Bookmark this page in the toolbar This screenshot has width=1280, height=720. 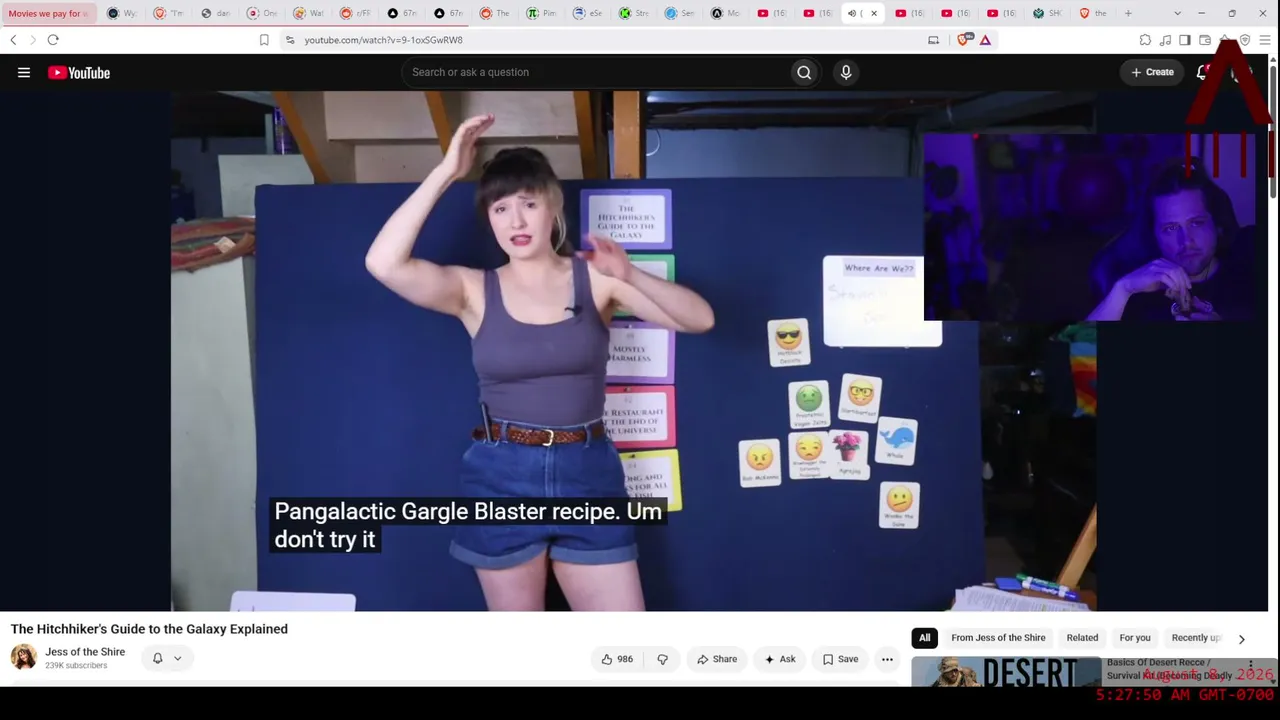pos(264,40)
